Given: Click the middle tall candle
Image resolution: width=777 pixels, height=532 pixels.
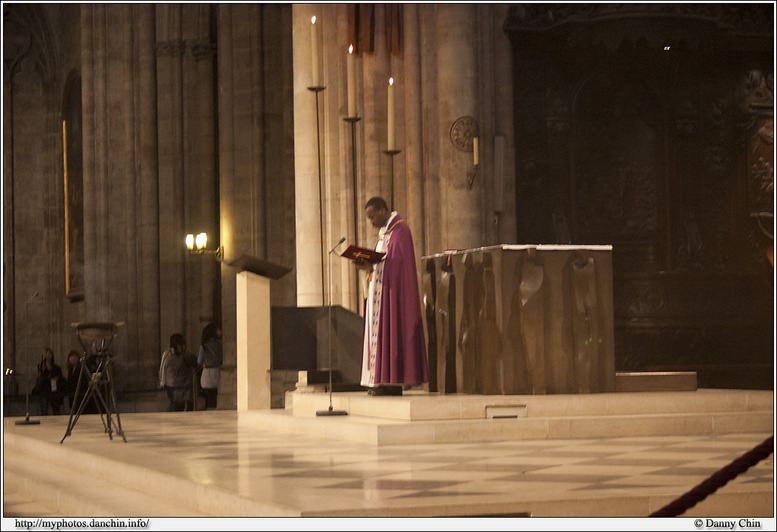Looking at the screenshot, I should pos(351,82).
